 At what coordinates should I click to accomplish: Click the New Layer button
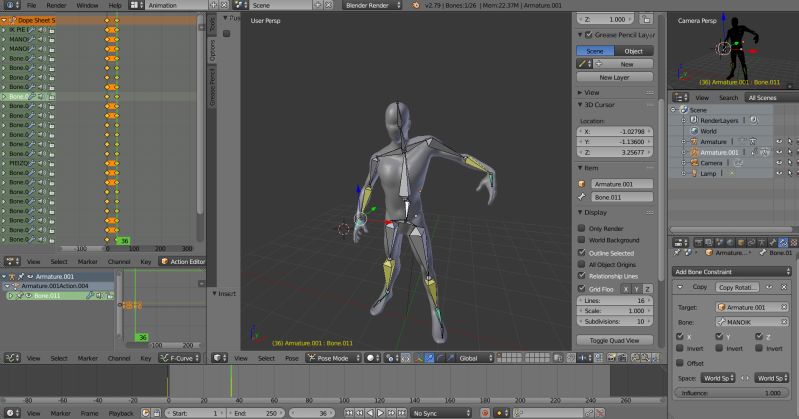tap(615, 77)
